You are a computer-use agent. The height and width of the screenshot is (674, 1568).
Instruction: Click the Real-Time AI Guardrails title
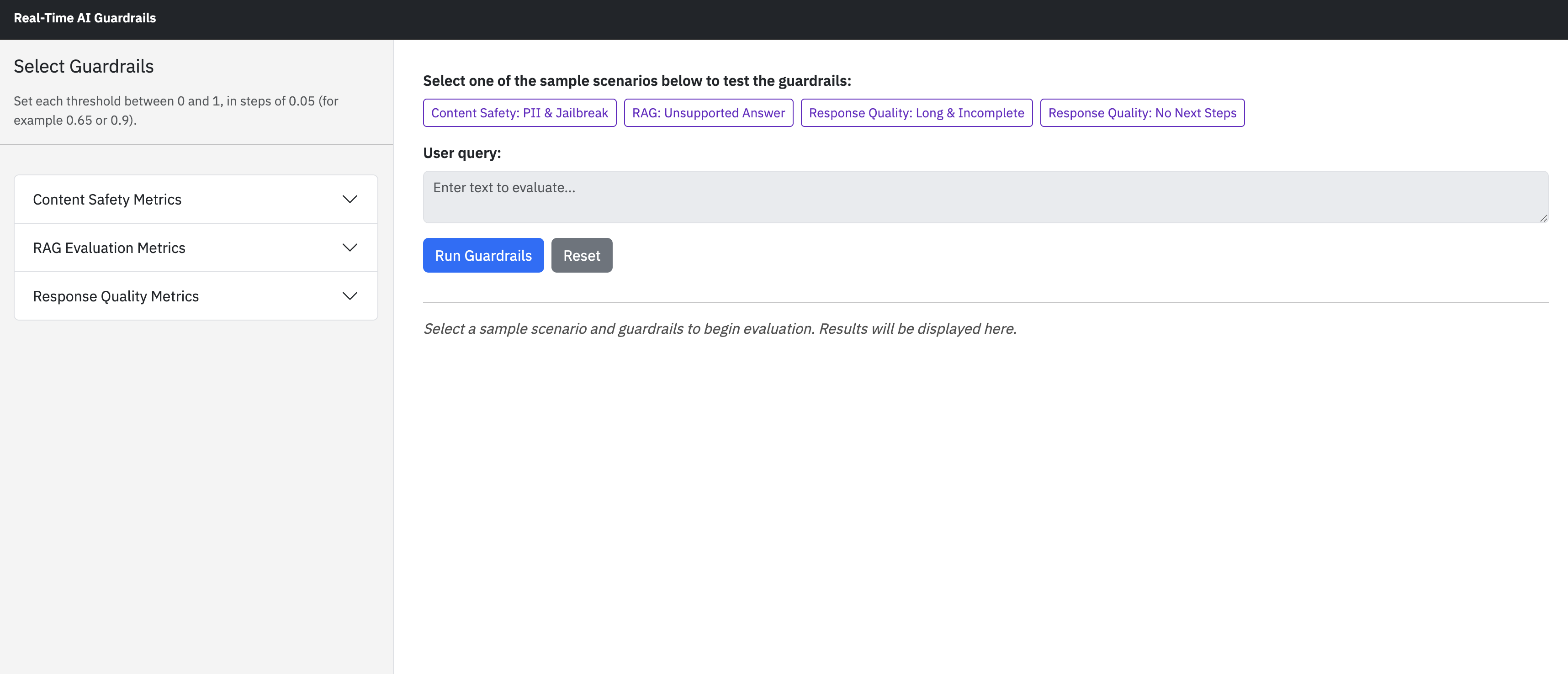[85, 18]
